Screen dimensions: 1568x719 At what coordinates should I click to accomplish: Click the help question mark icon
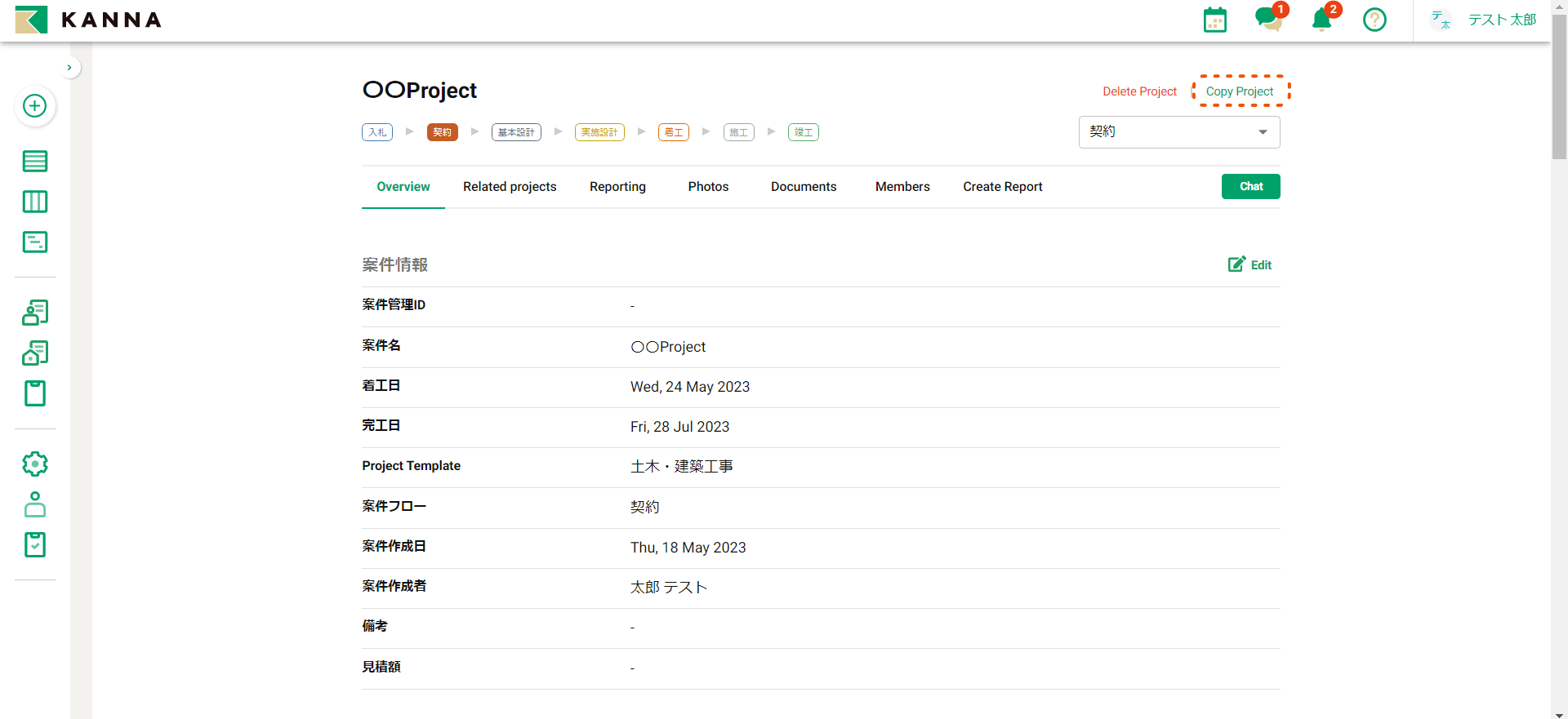[1374, 20]
